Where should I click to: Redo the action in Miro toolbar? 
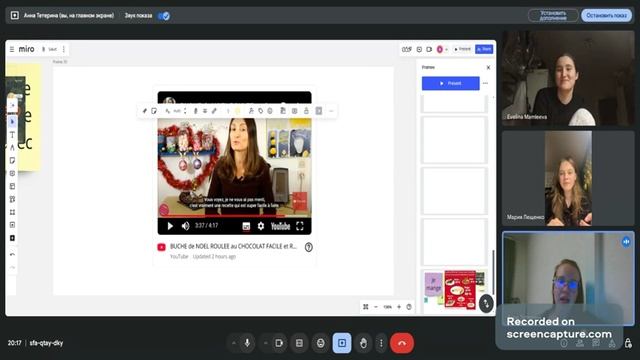point(12,267)
